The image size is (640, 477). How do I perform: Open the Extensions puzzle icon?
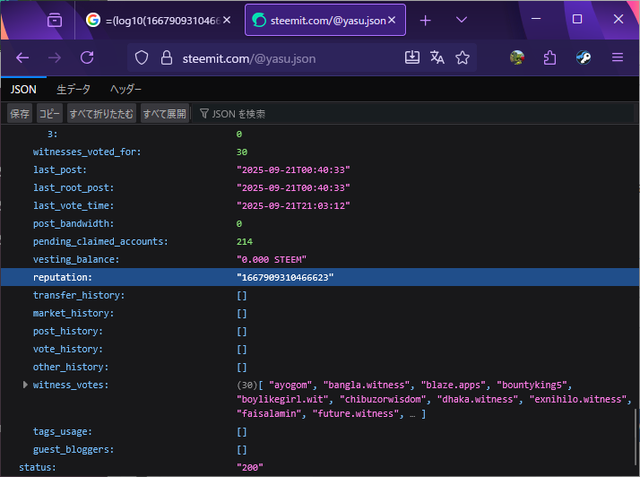point(550,58)
